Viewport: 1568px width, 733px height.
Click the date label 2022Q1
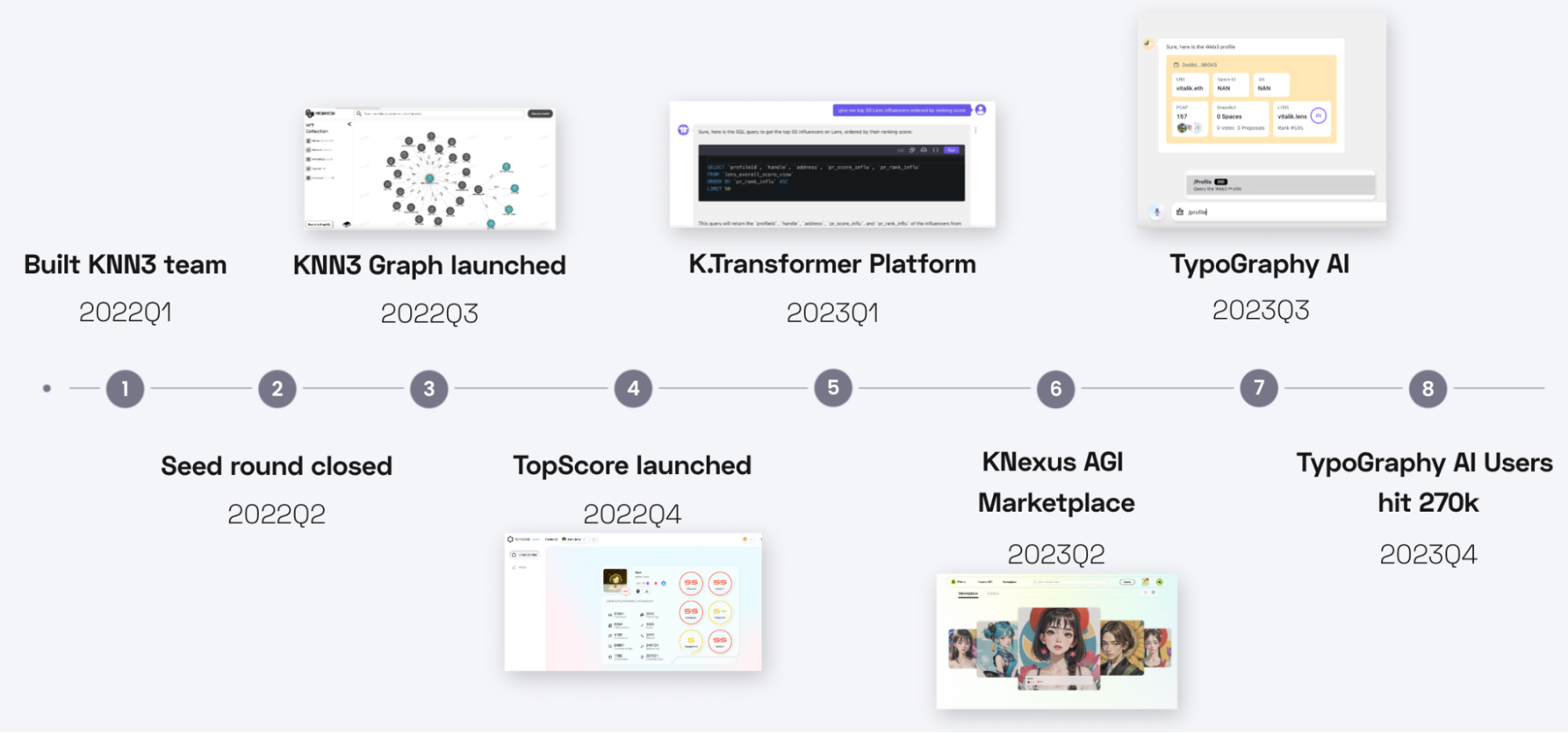[x=126, y=312]
